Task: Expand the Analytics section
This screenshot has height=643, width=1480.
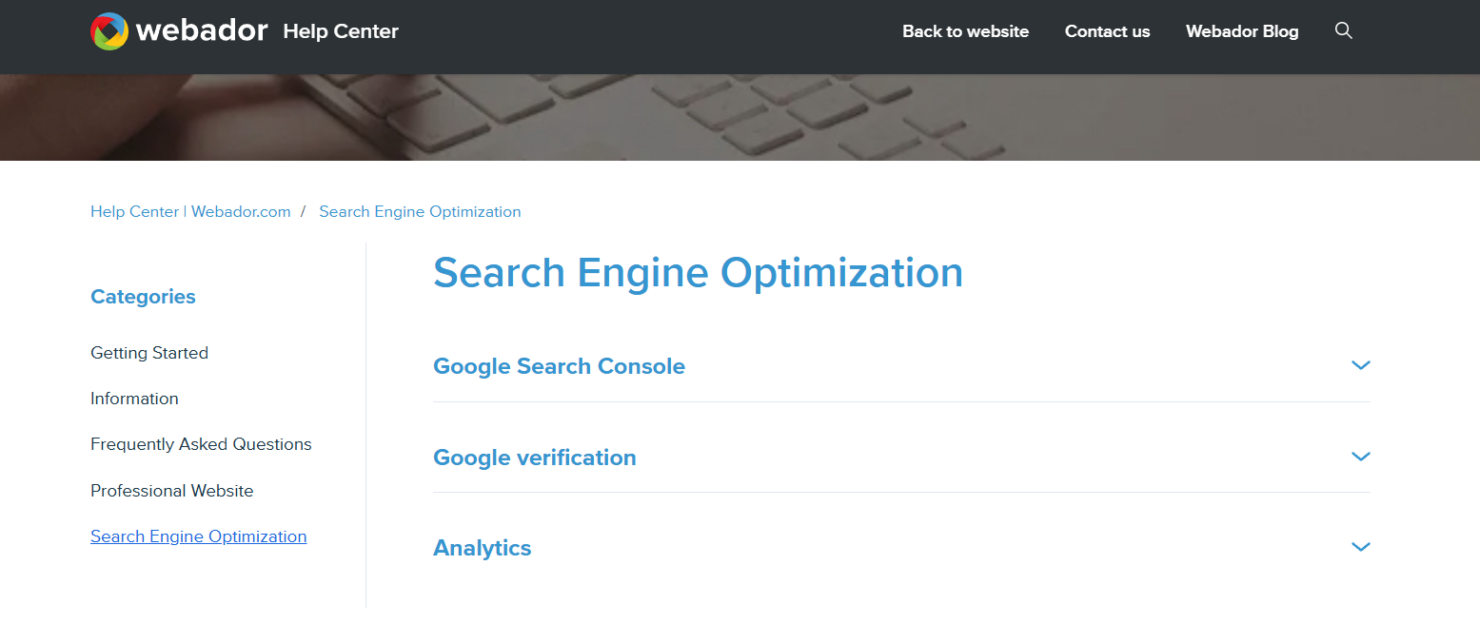Action: click(x=1360, y=547)
